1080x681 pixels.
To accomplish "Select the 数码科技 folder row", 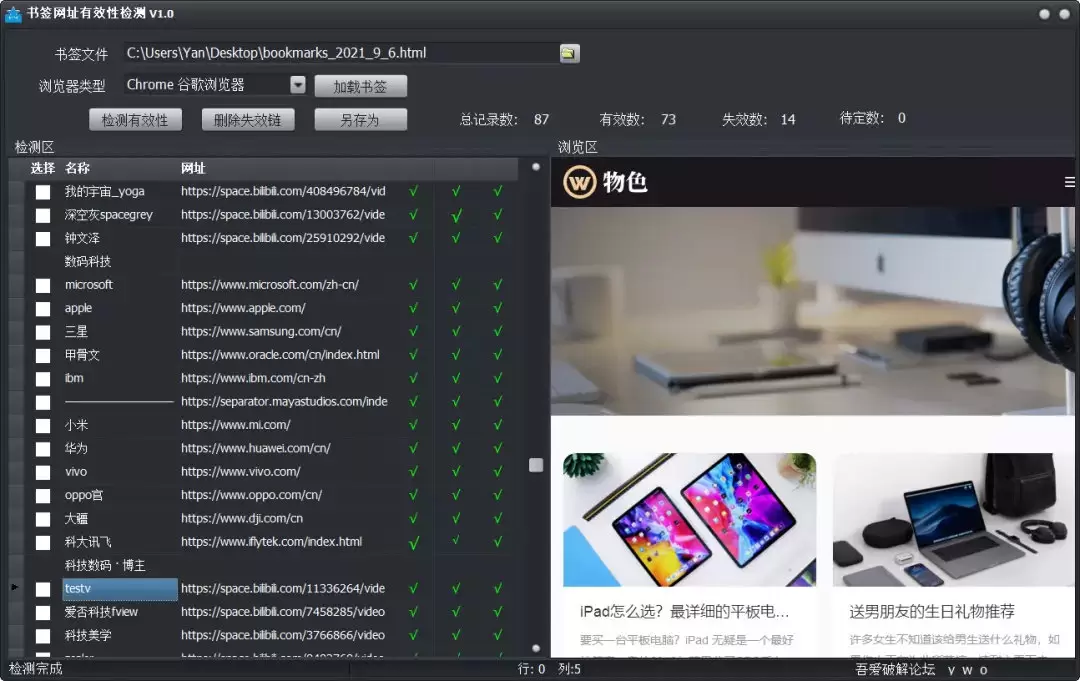I will click(x=87, y=262).
